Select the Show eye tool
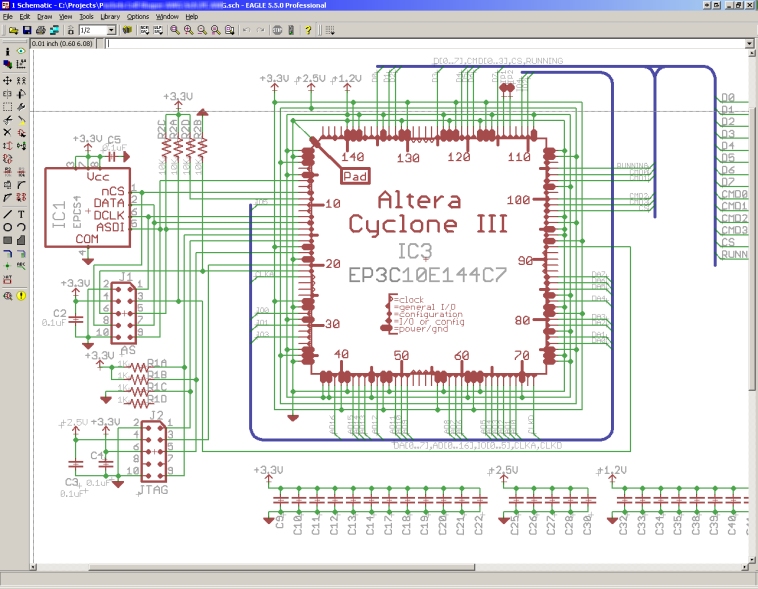This screenshot has width=758, height=589. coord(21,51)
